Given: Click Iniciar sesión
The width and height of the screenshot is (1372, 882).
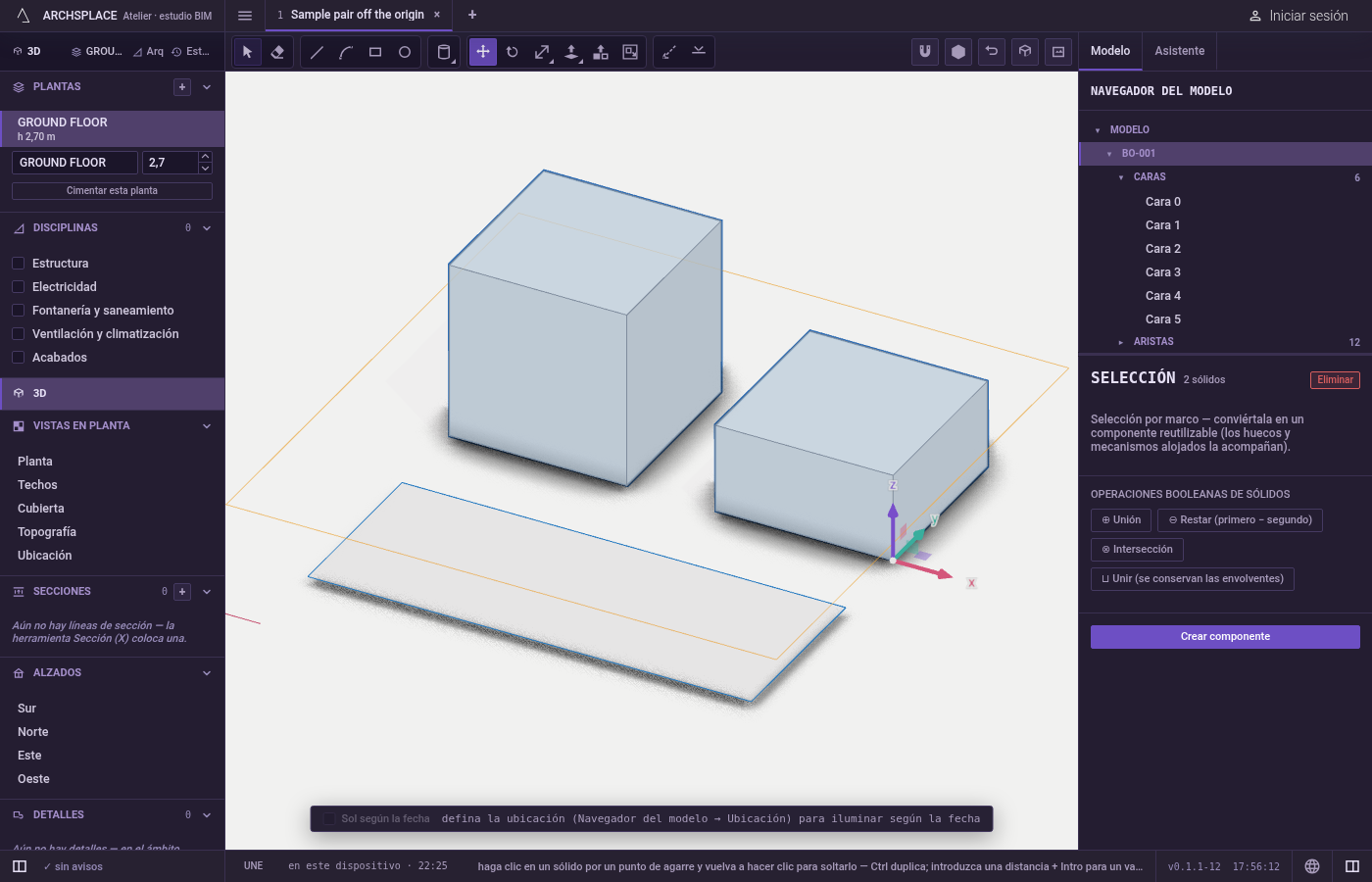Looking at the screenshot, I should pyautogui.click(x=1299, y=16).
